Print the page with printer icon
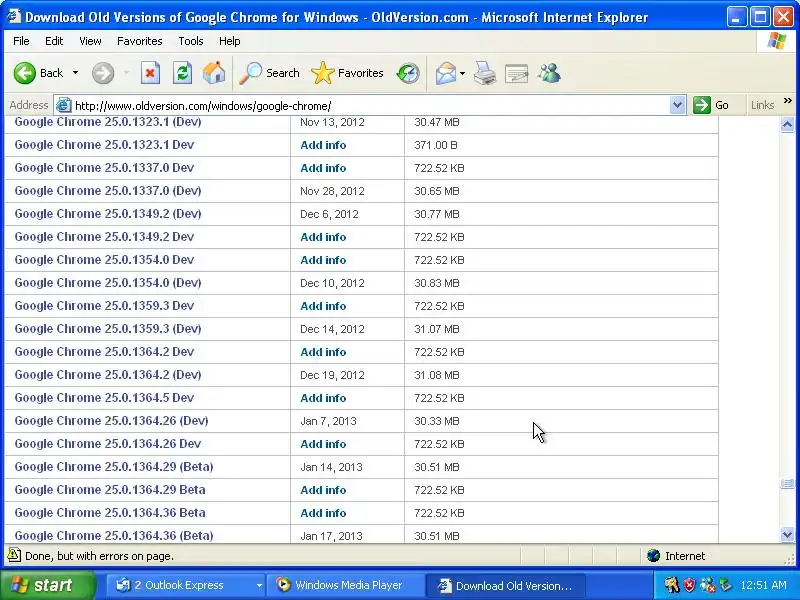Screen dimensions: 800x600 pyautogui.click(x=484, y=73)
